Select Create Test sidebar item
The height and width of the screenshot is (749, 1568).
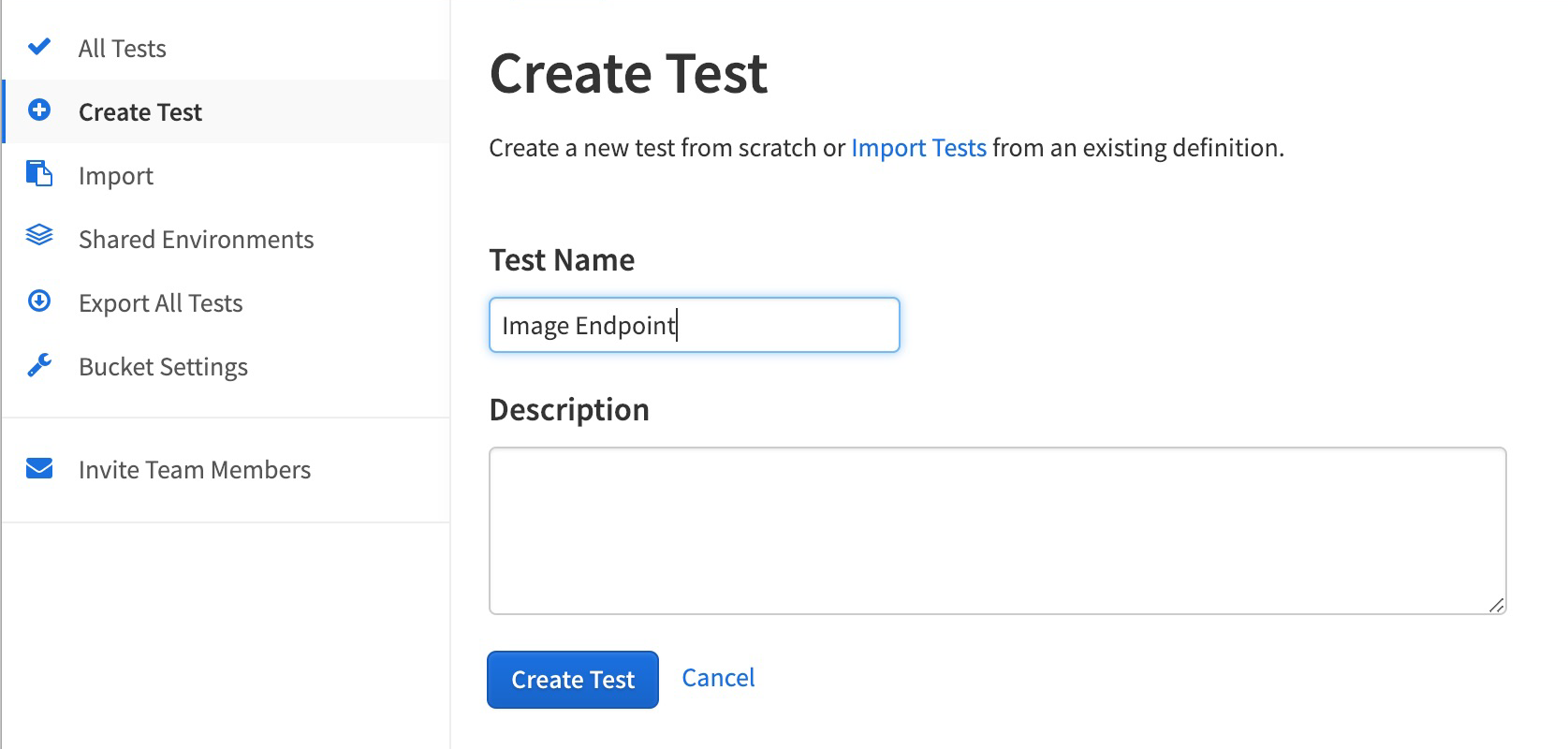pos(227,112)
